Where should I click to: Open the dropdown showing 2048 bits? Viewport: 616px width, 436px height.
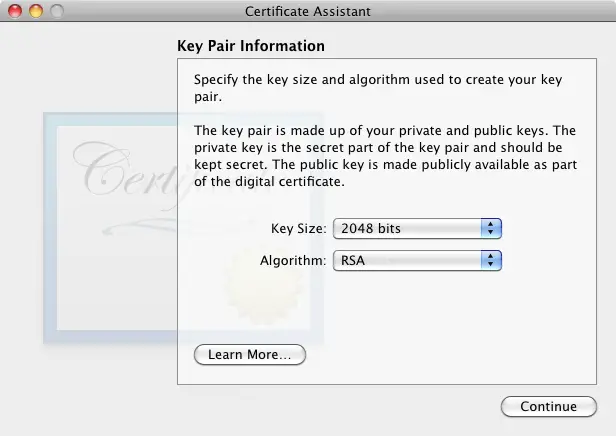pyautogui.click(x=408, y=229)
